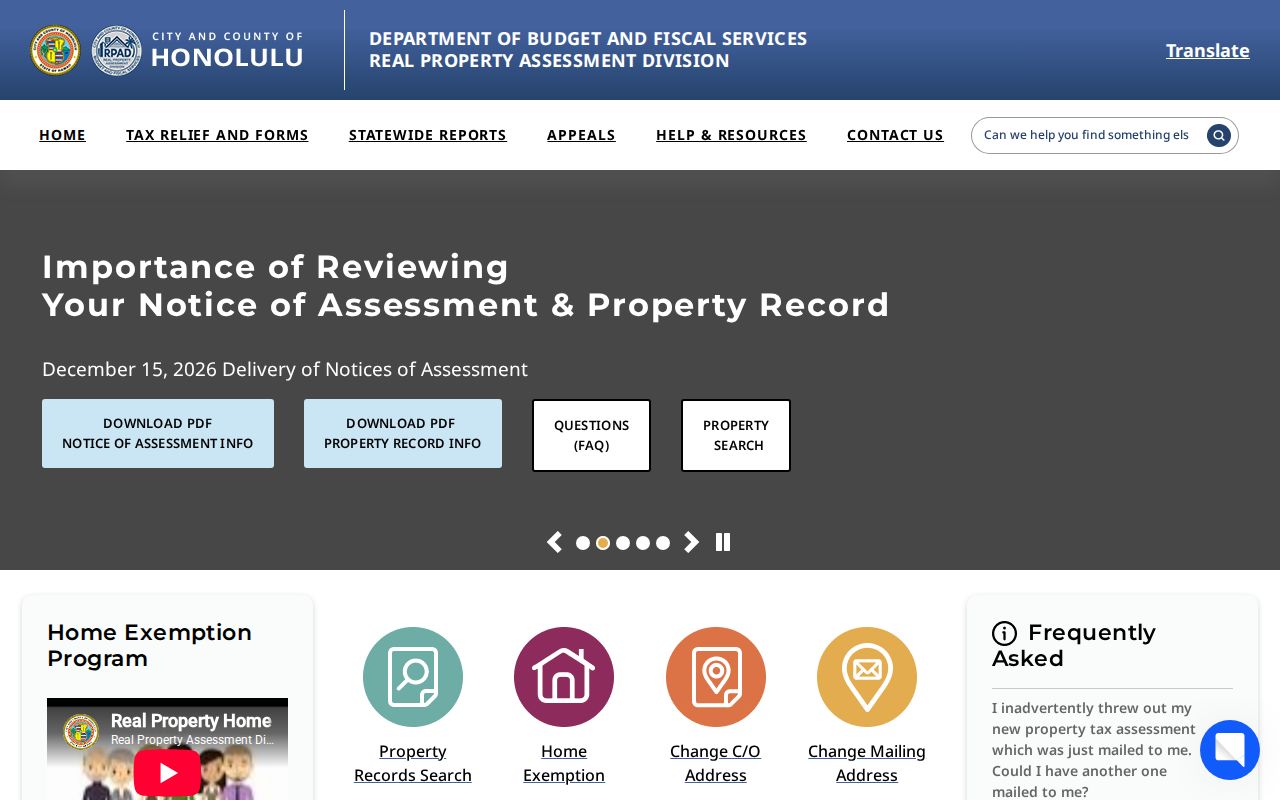Image resolution: width=1280 pixels, height=800 pixels.
Task: Open the Change Mailing Address link text
Action: 867,763
